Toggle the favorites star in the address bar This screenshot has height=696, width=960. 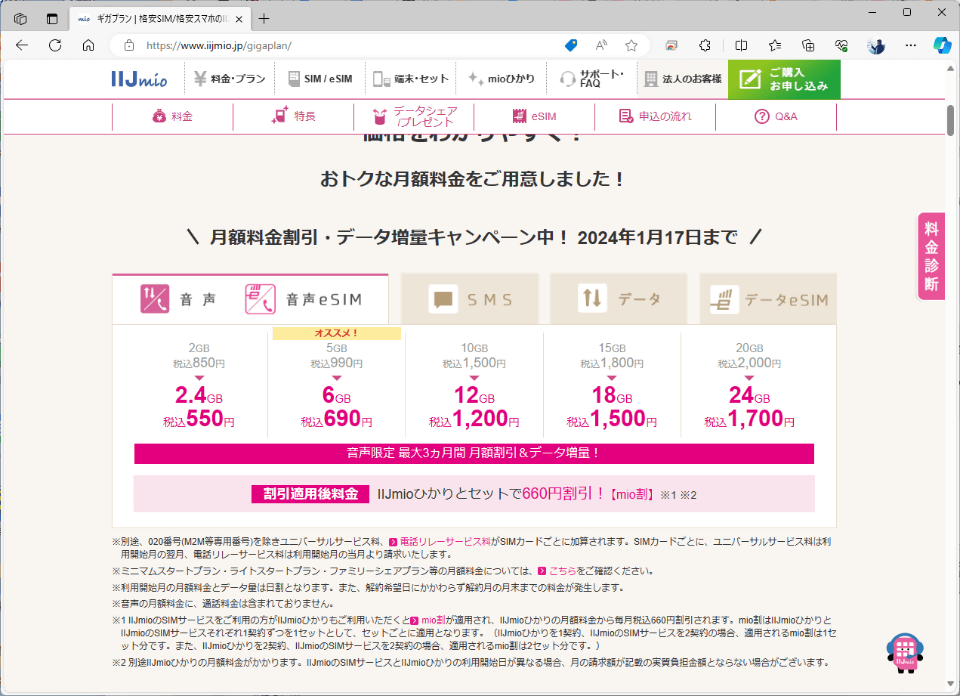[631, 45]
